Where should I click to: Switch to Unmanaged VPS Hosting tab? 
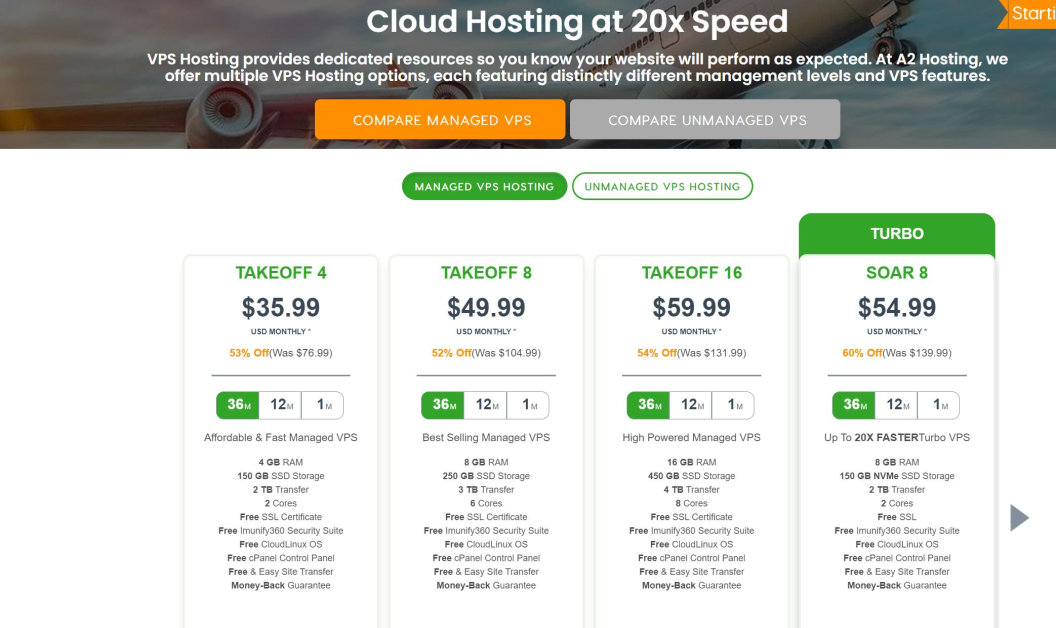[x=662, y=186]
